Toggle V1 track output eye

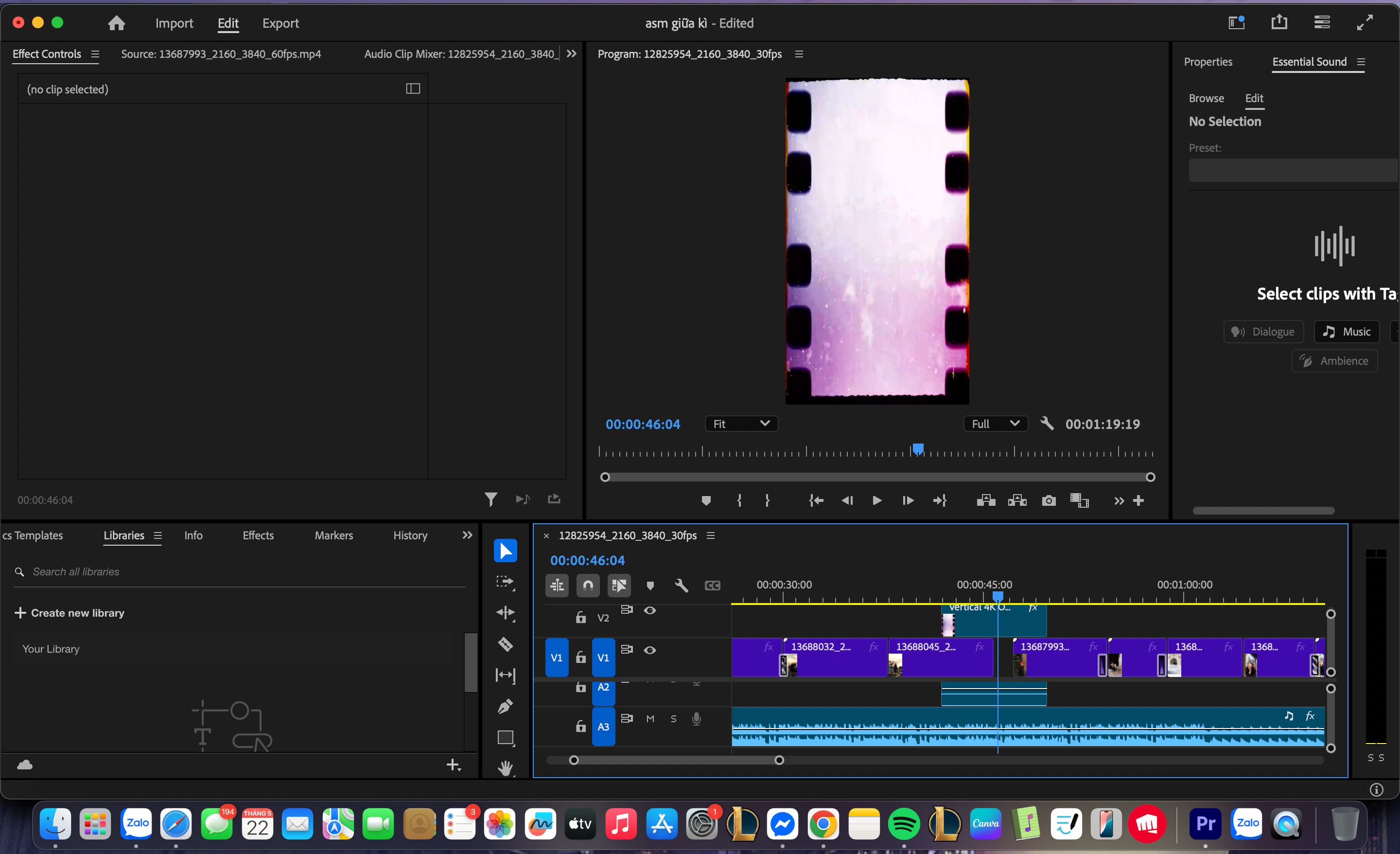(x=650, y=650)
